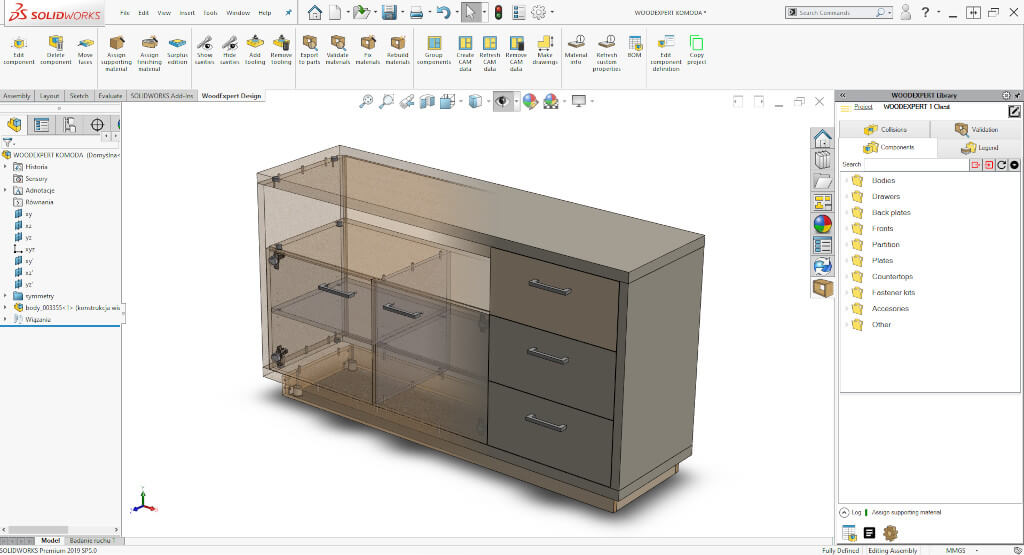Click the Delete component icon

point(56,50)
